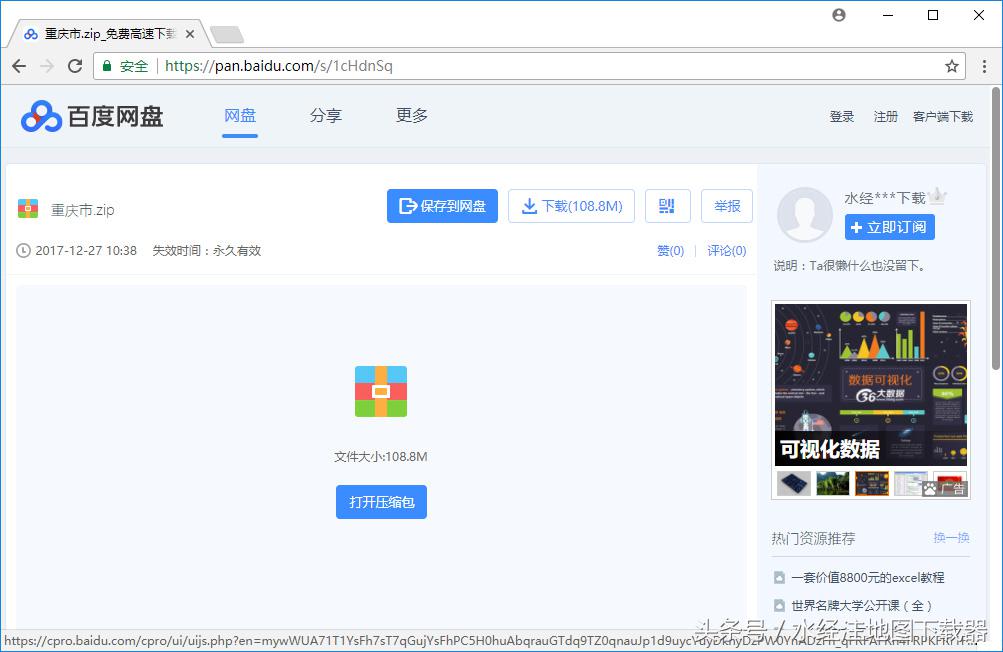Click the 可视化数据 advertisement thumbnail

870,385
